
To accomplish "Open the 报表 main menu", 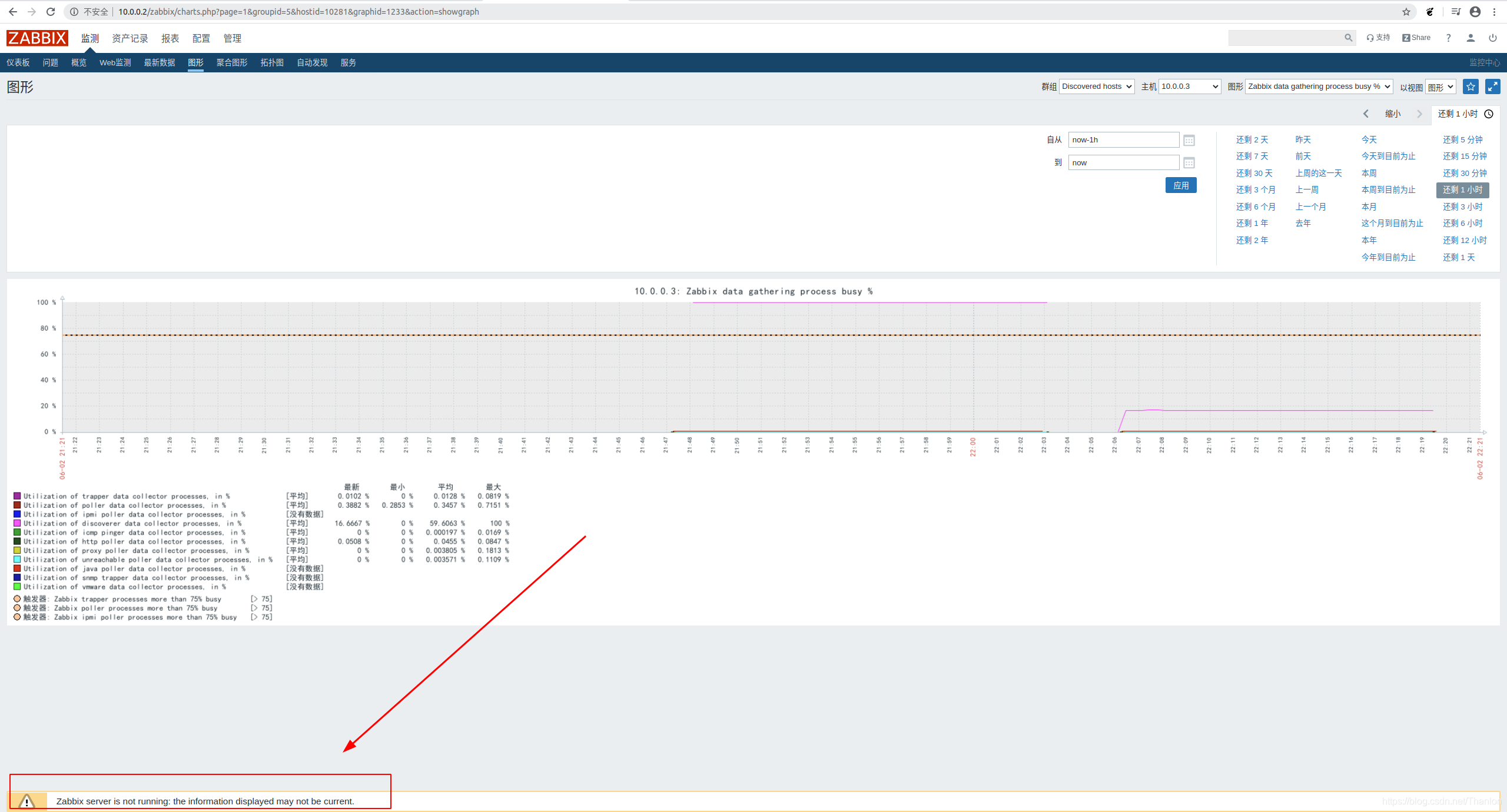I will pyautogui.click(x=170, y=38).
